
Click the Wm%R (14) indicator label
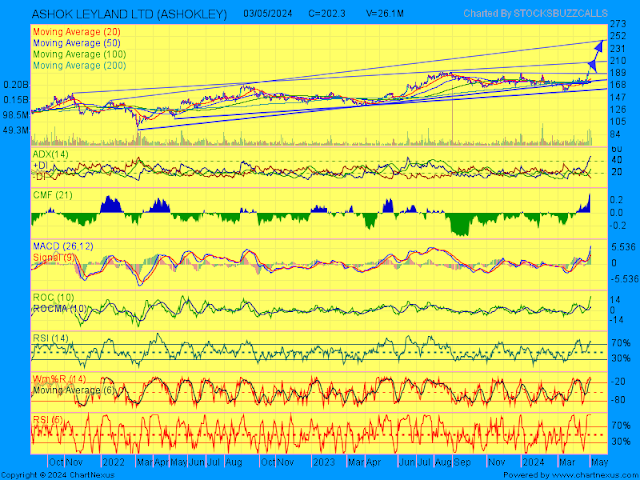tap(59, 379)
